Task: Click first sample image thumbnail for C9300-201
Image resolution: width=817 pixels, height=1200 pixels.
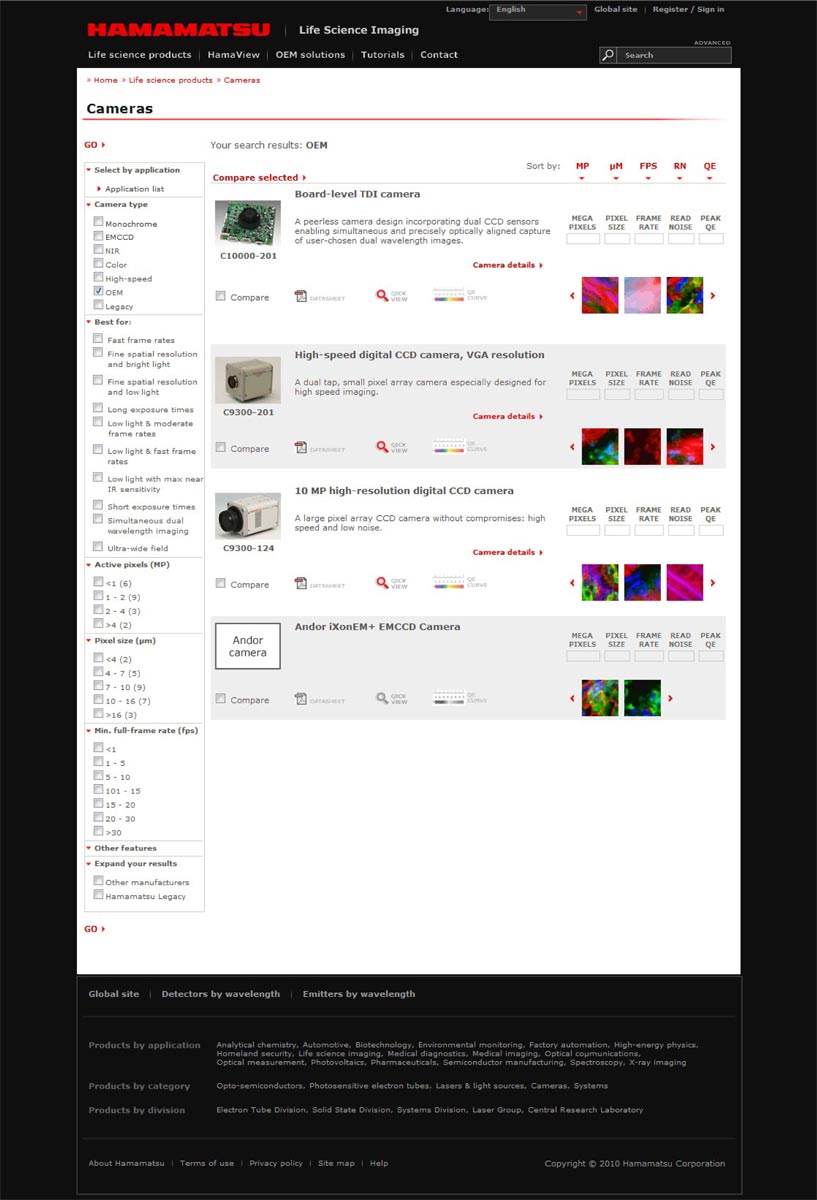Action: pos(600,447)
